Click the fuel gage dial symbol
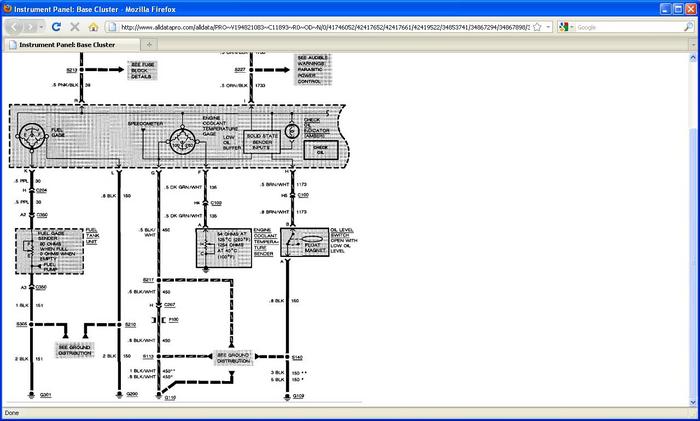Screen dimensions: 700x421 (32, 136)
